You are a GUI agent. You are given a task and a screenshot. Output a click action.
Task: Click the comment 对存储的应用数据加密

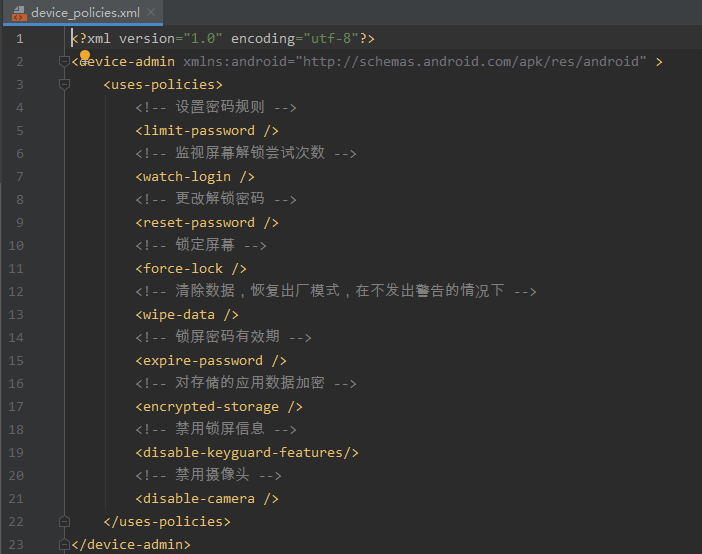[x=246, y=383]
